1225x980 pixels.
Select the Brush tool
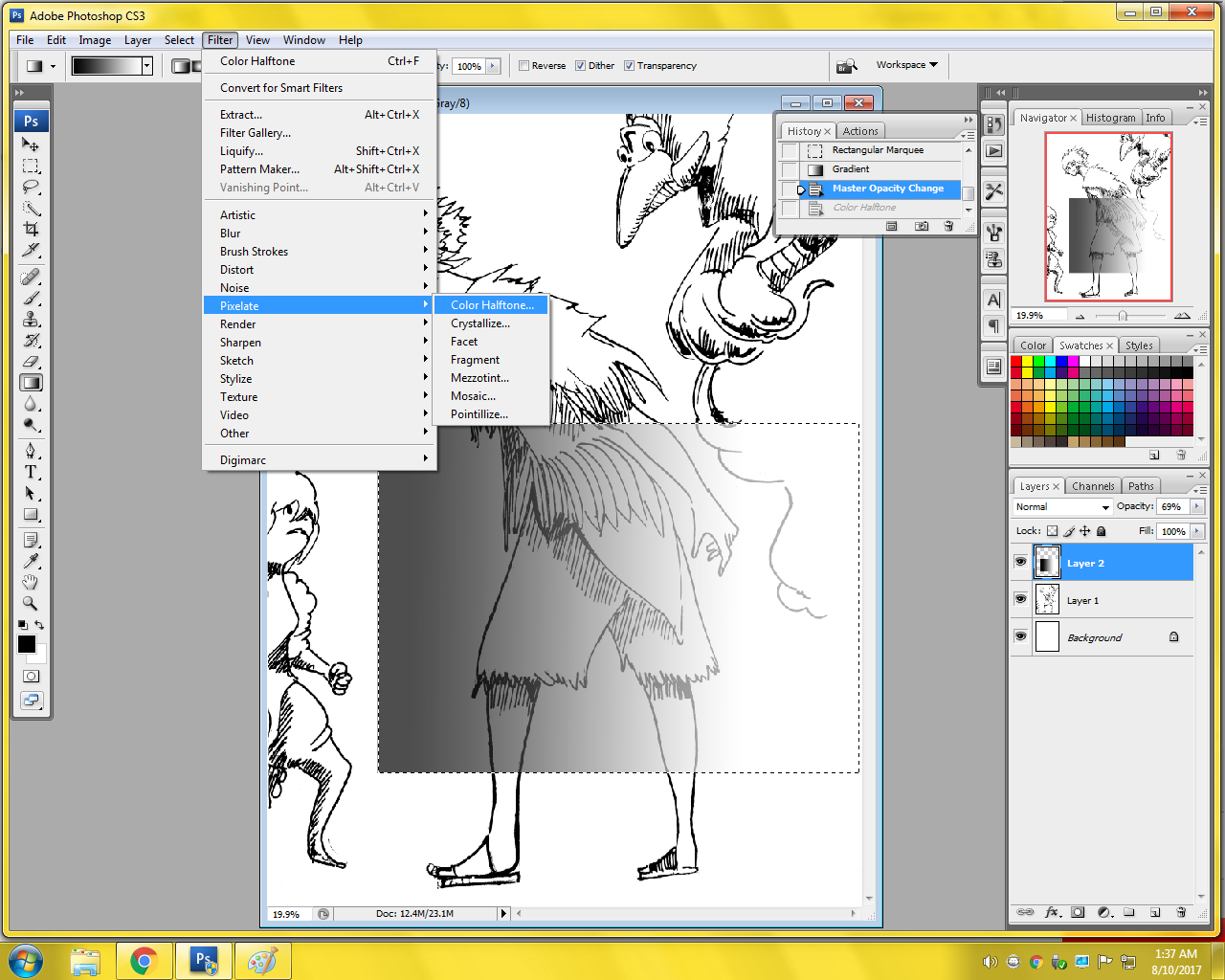pyautogui.click(x=31, y=299)
